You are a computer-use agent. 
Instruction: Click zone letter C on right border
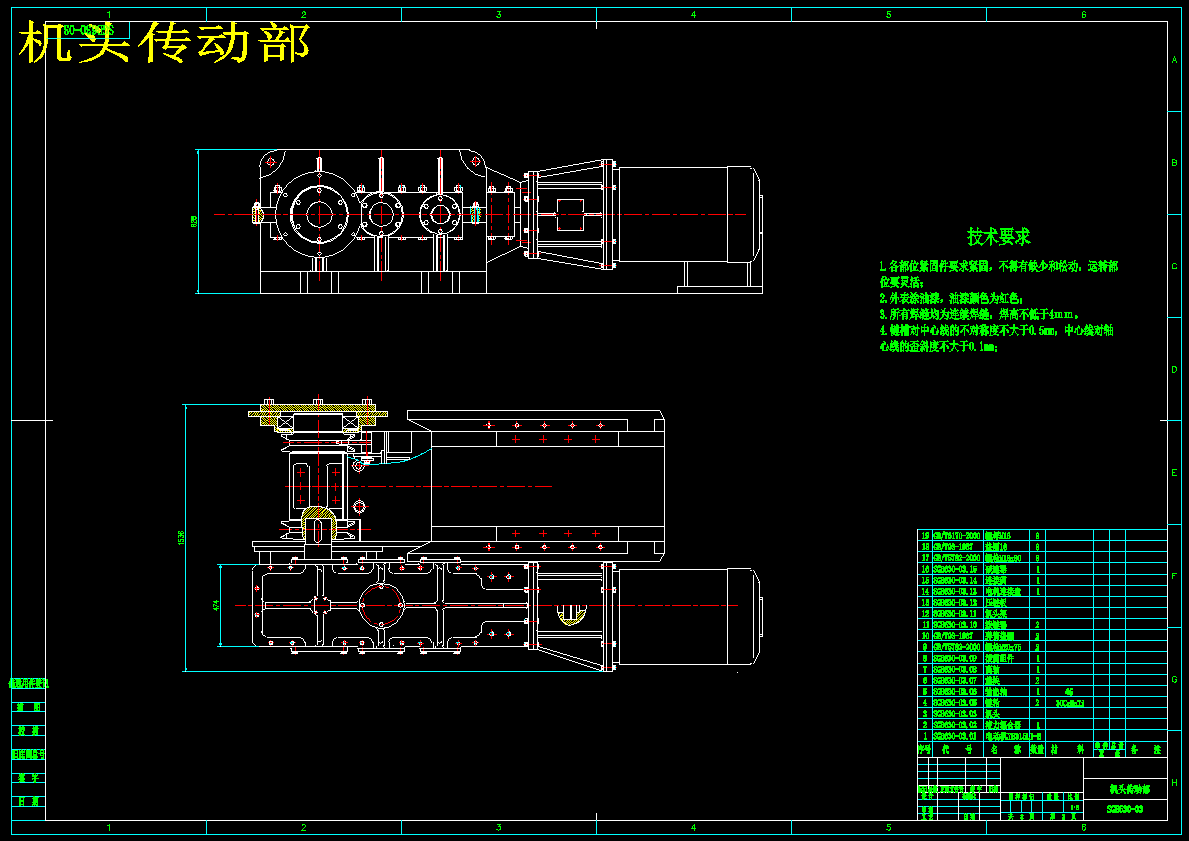[x=1175, y=266]
